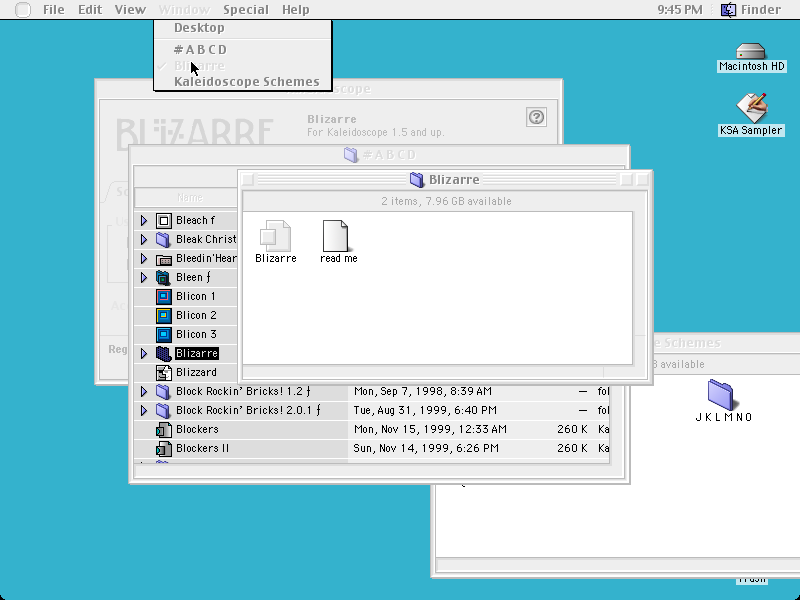Click the Mon, Sep 7, 1998 date cell
This screenshot has width=800, height=600.
[x=422, y=391]
